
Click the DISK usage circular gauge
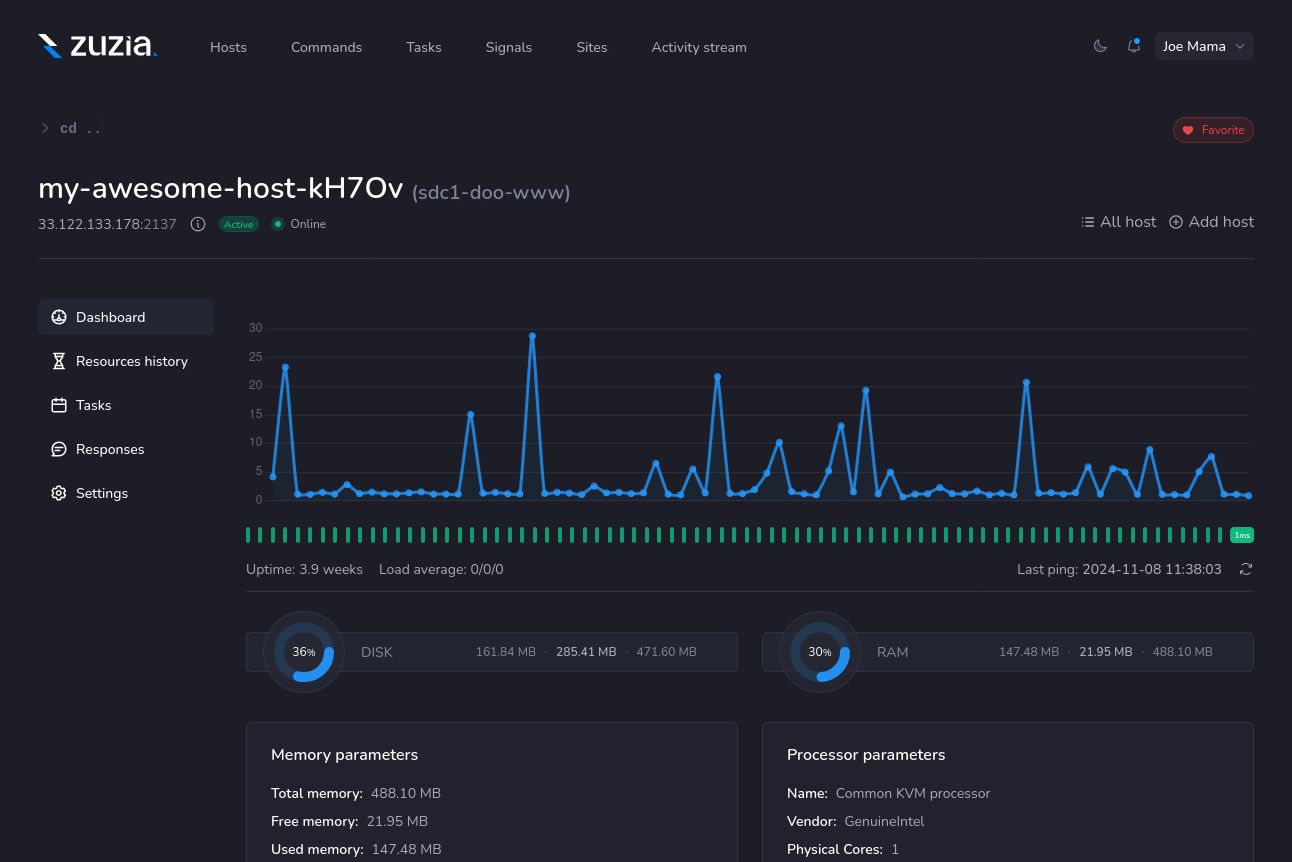coord(303,651)
